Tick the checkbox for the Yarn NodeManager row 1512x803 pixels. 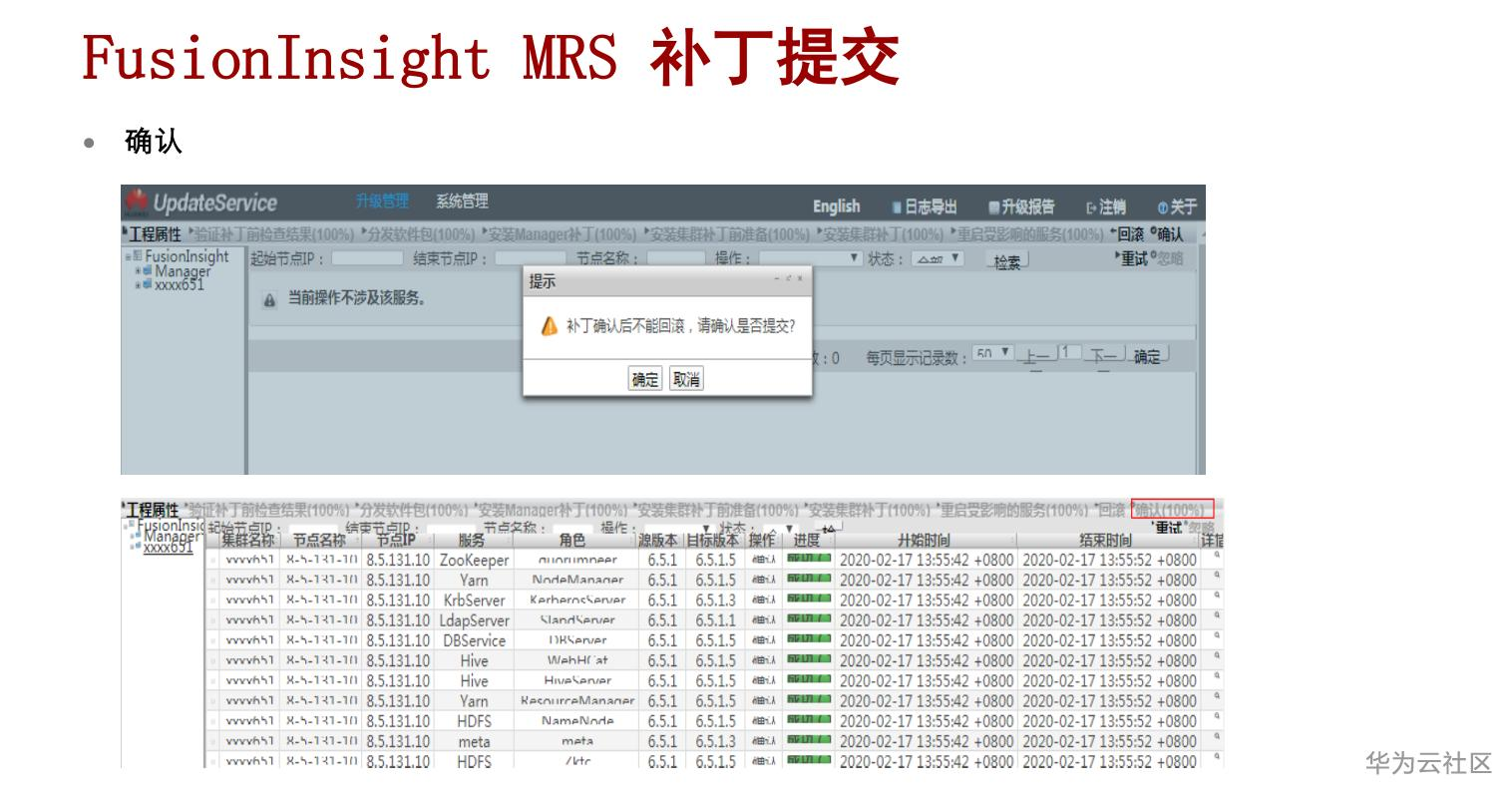coord(212,581)
